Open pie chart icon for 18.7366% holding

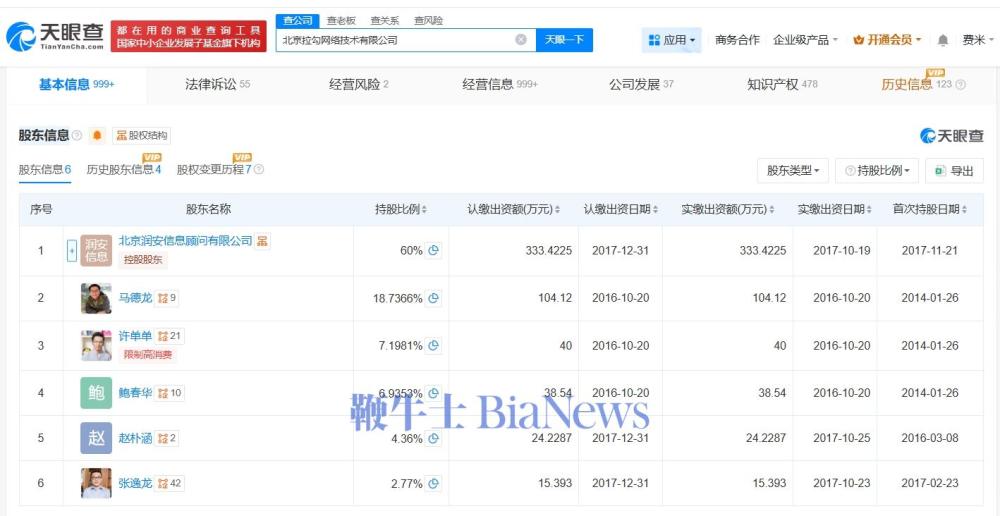(434, 298)
